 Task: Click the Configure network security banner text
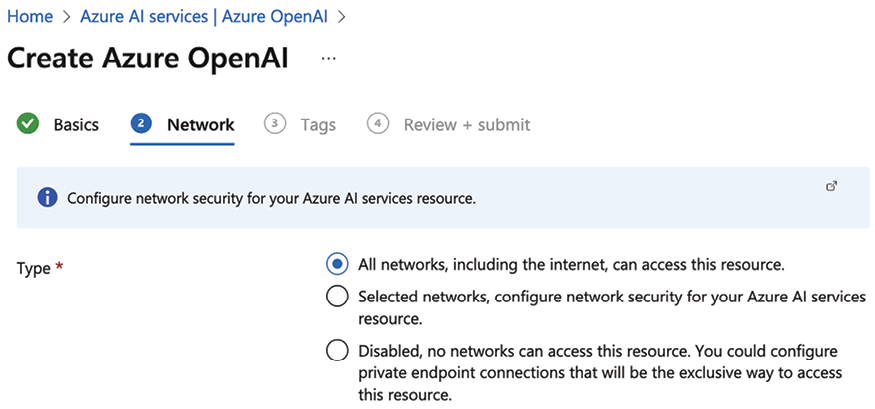[x=271, y=199]
